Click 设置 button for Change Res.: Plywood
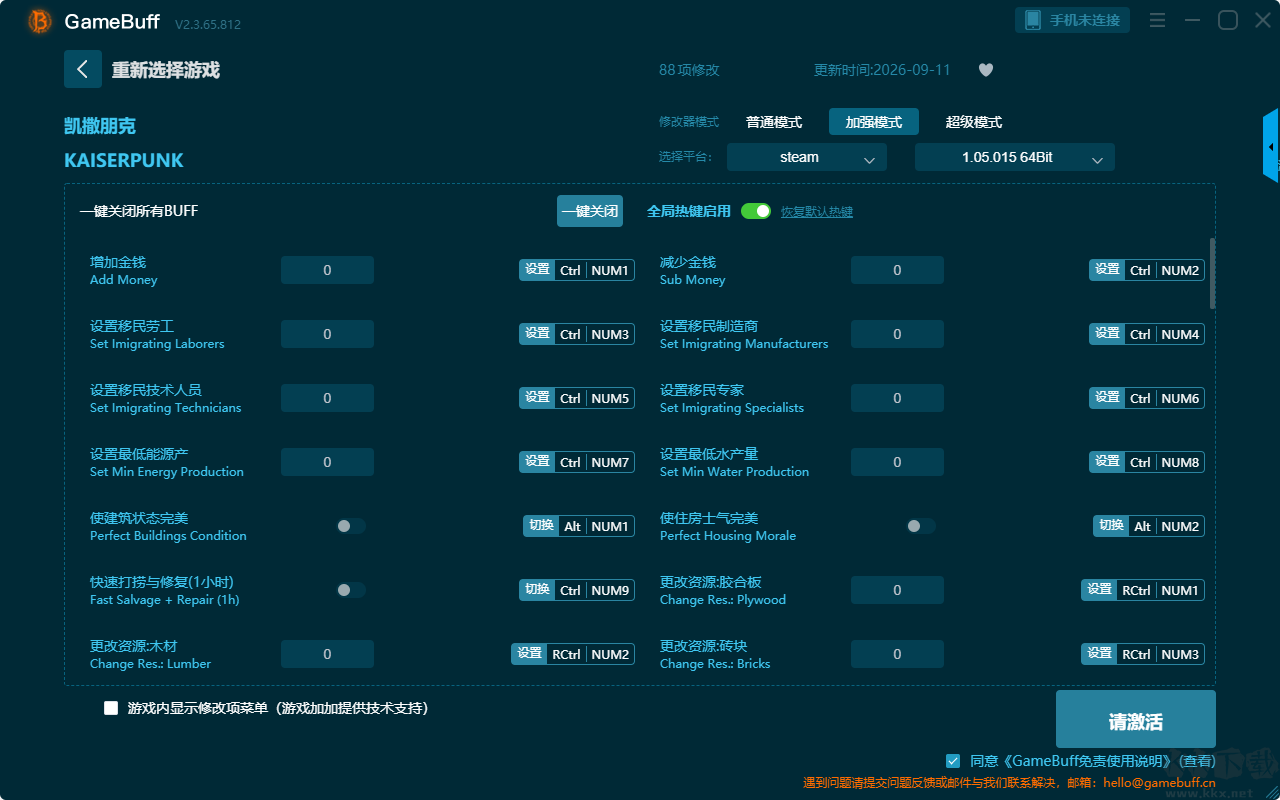Viewport: 1280px width, 800px height. click(x=1099, y=590)
